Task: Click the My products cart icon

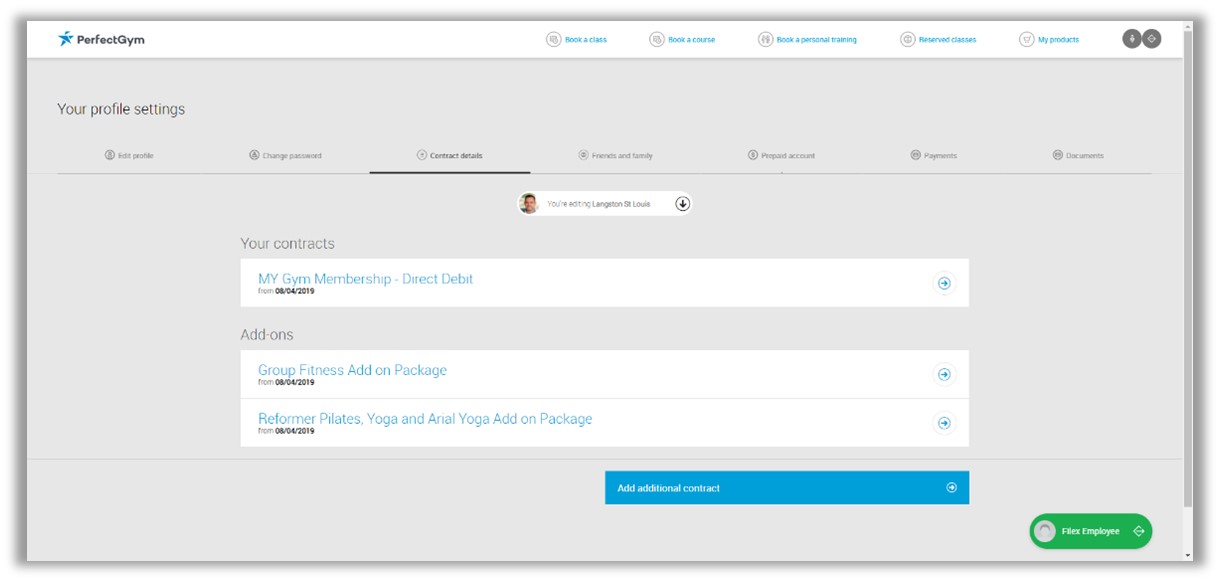Action: tap(1026, 40)
